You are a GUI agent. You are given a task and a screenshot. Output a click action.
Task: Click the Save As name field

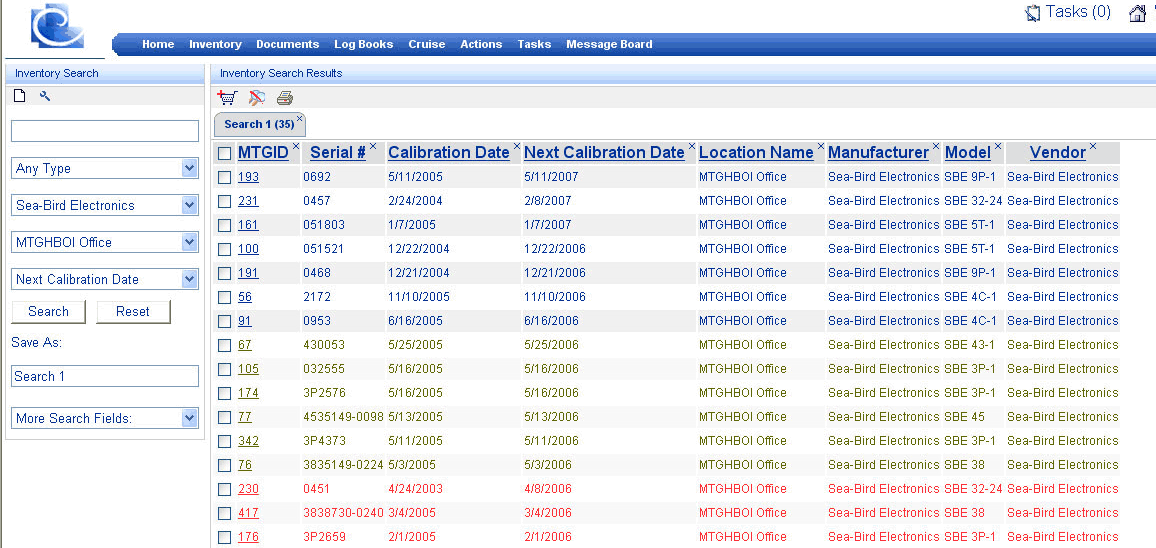pos(105,376)
